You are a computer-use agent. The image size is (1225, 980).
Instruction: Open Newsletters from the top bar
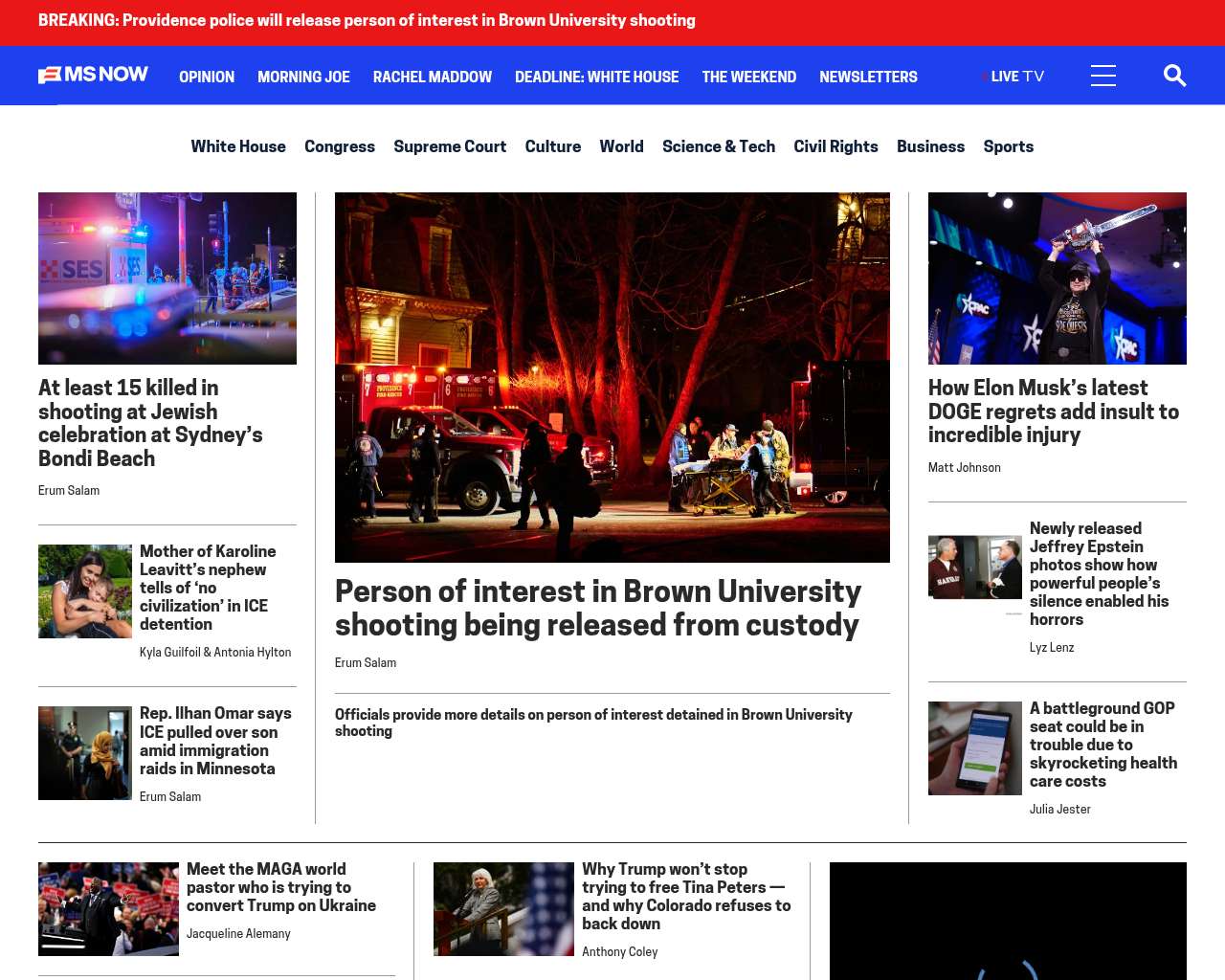point(868,77)
